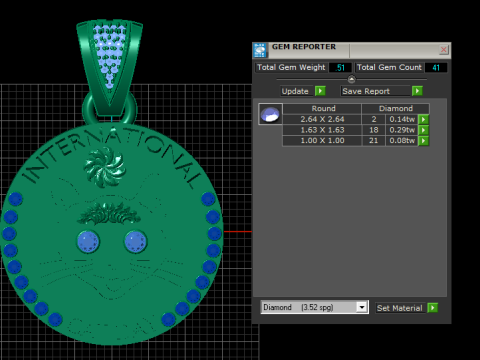Viewport: 480px width, 360px height.
Task: Click the 0.29tw weight cell
Action: point(402,130)
